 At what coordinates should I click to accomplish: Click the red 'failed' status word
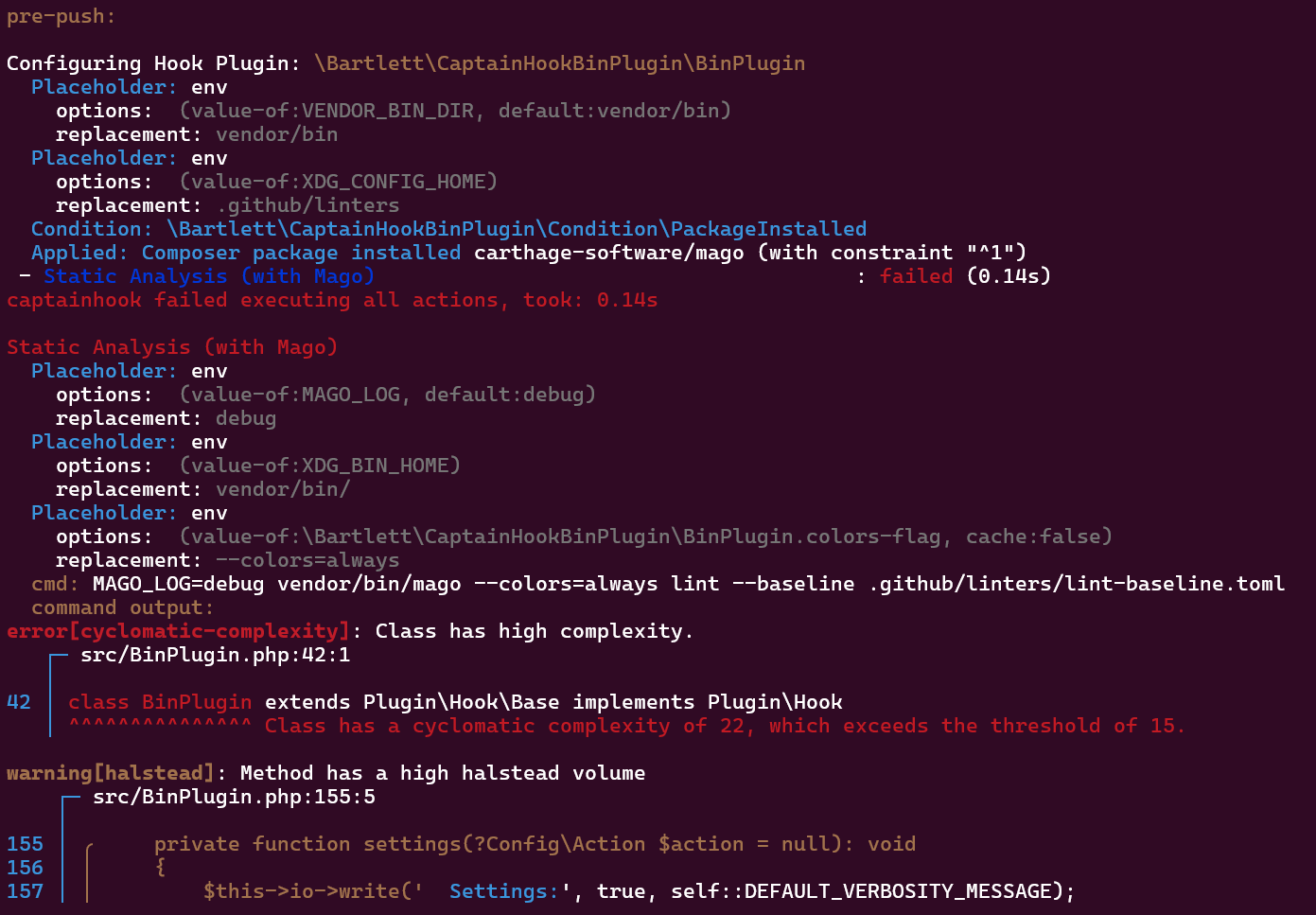(916, 276)
